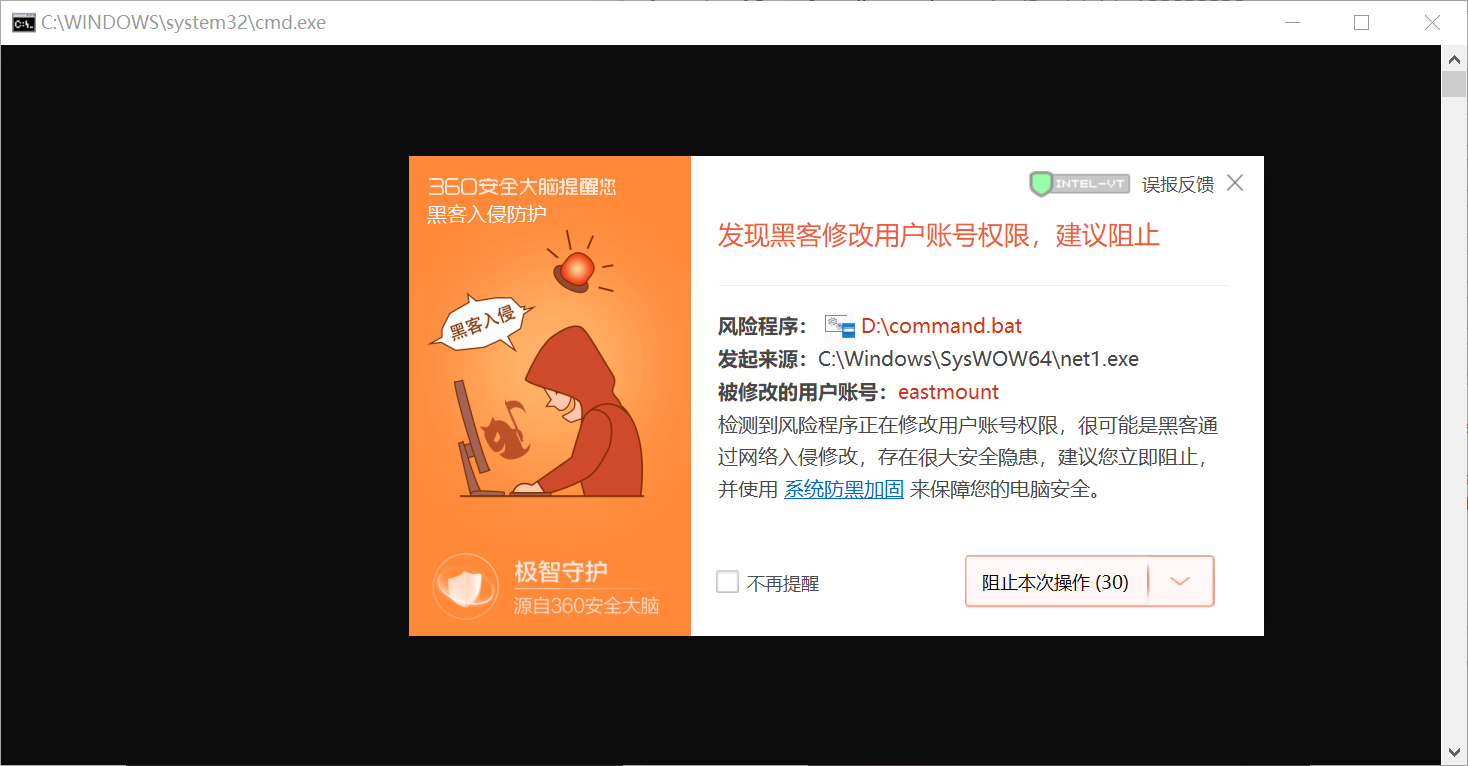Click the D:\command.bat risk program link
Viewport: 1468px width, 766px height.
coord(941,325)
